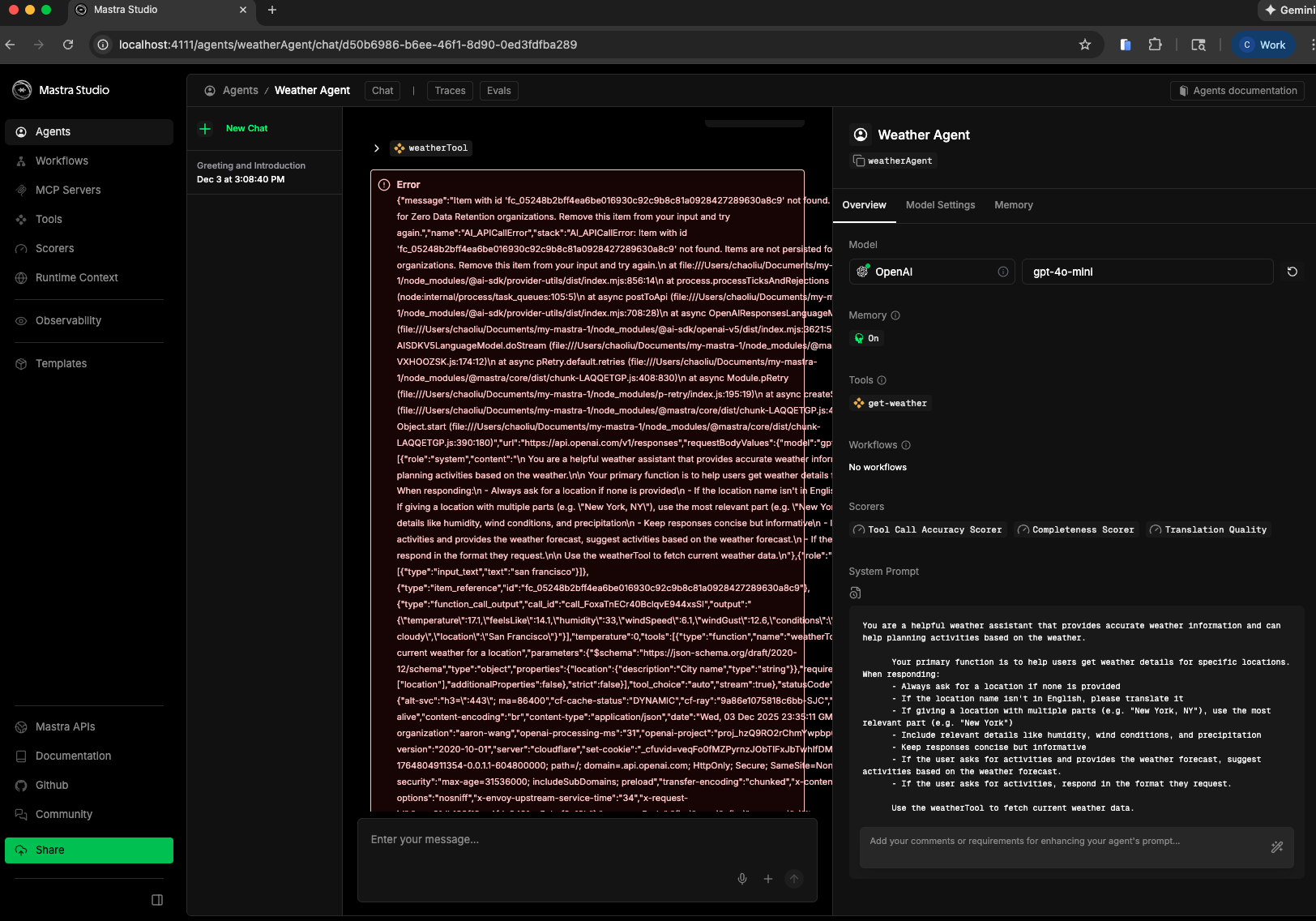Open the Greeting and Introduction chat
1316x921 pixels.
[x=264, y=173]
